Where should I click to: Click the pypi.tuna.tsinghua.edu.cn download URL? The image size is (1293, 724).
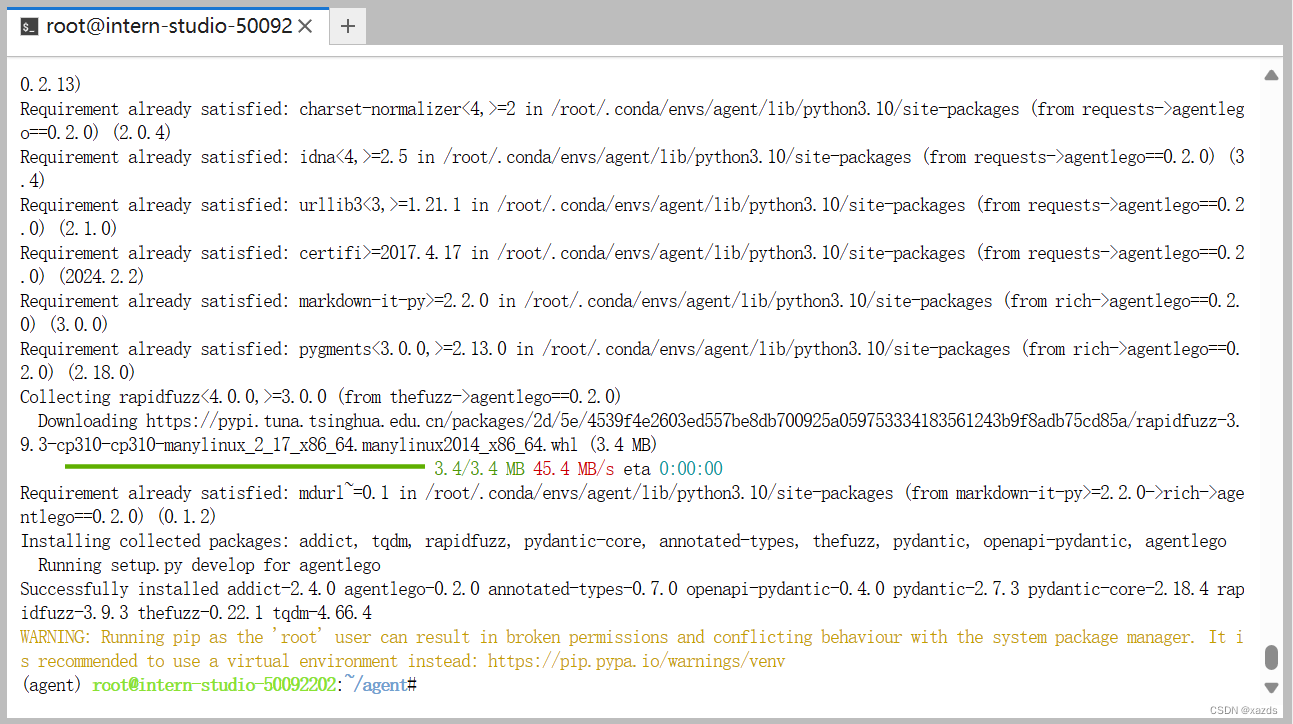coord(693,421)
